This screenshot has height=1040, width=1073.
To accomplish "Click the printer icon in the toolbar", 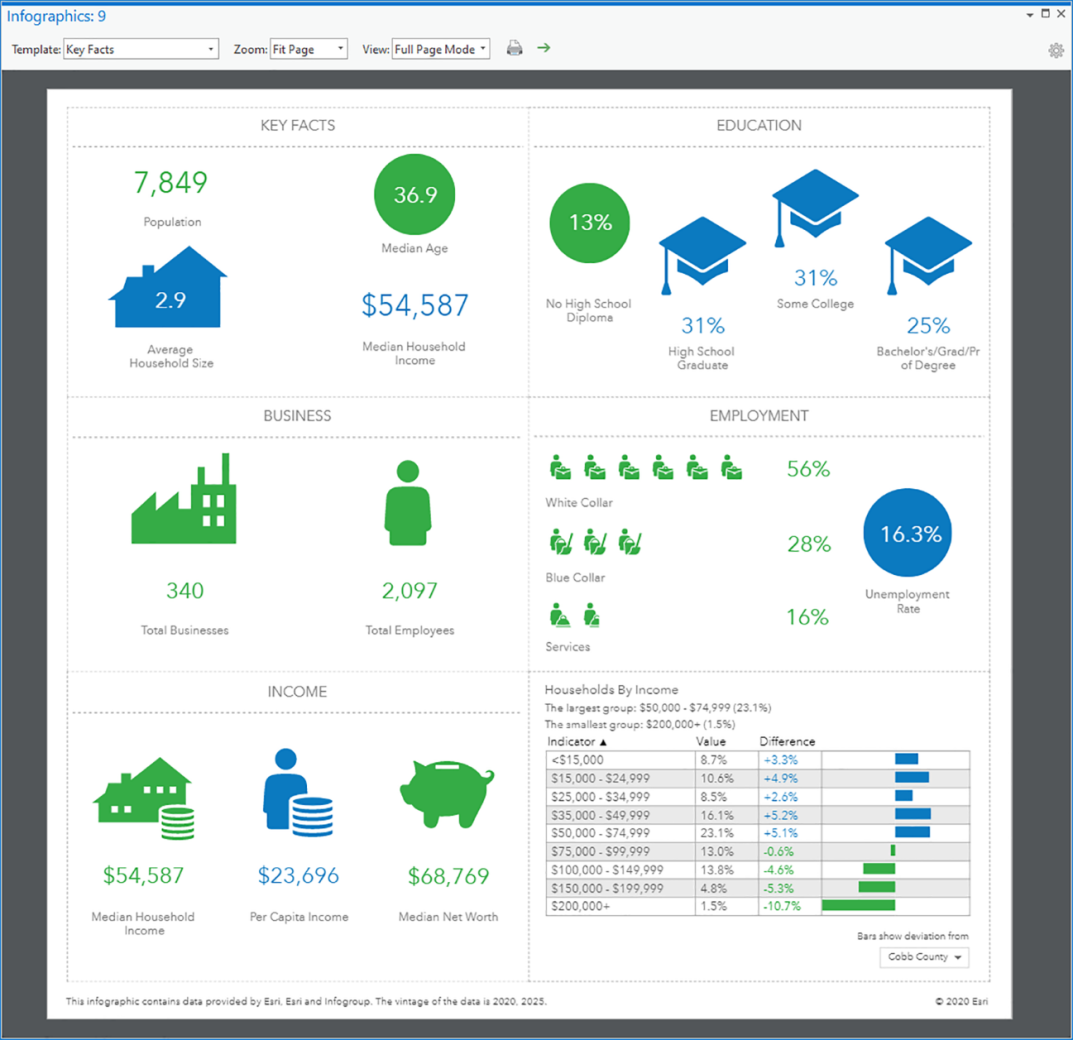I will point(514,48).
